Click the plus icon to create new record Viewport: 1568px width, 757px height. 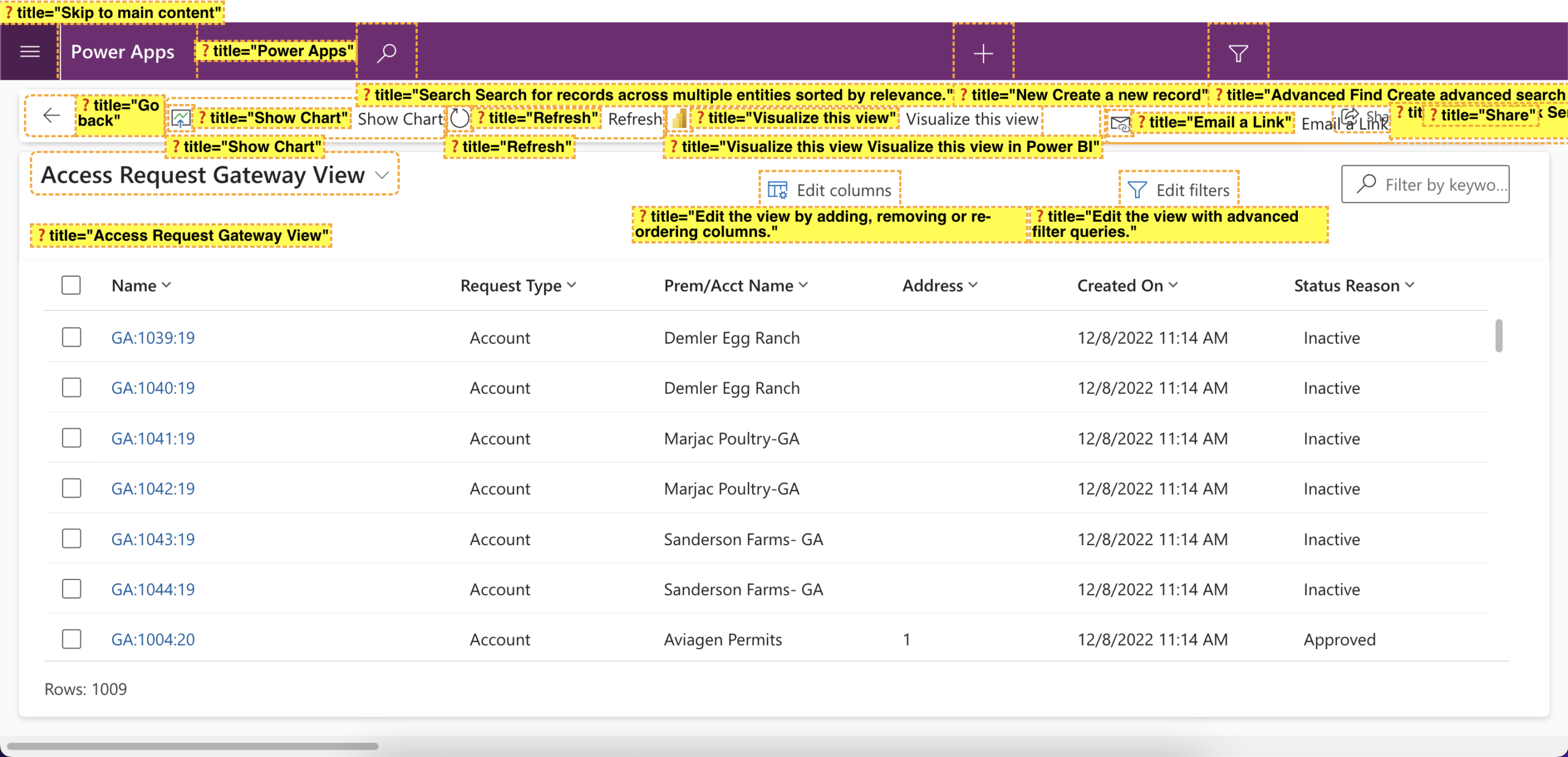(x=983, y=53)
